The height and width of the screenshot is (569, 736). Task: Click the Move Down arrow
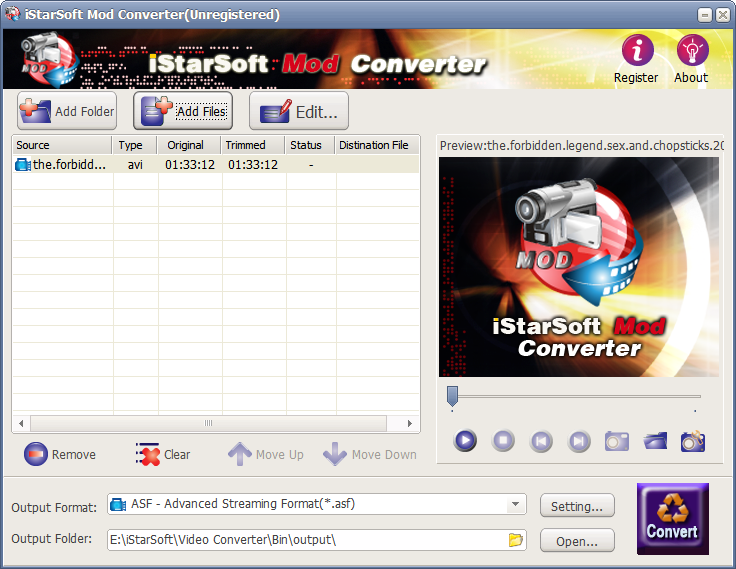pos(370,454)
